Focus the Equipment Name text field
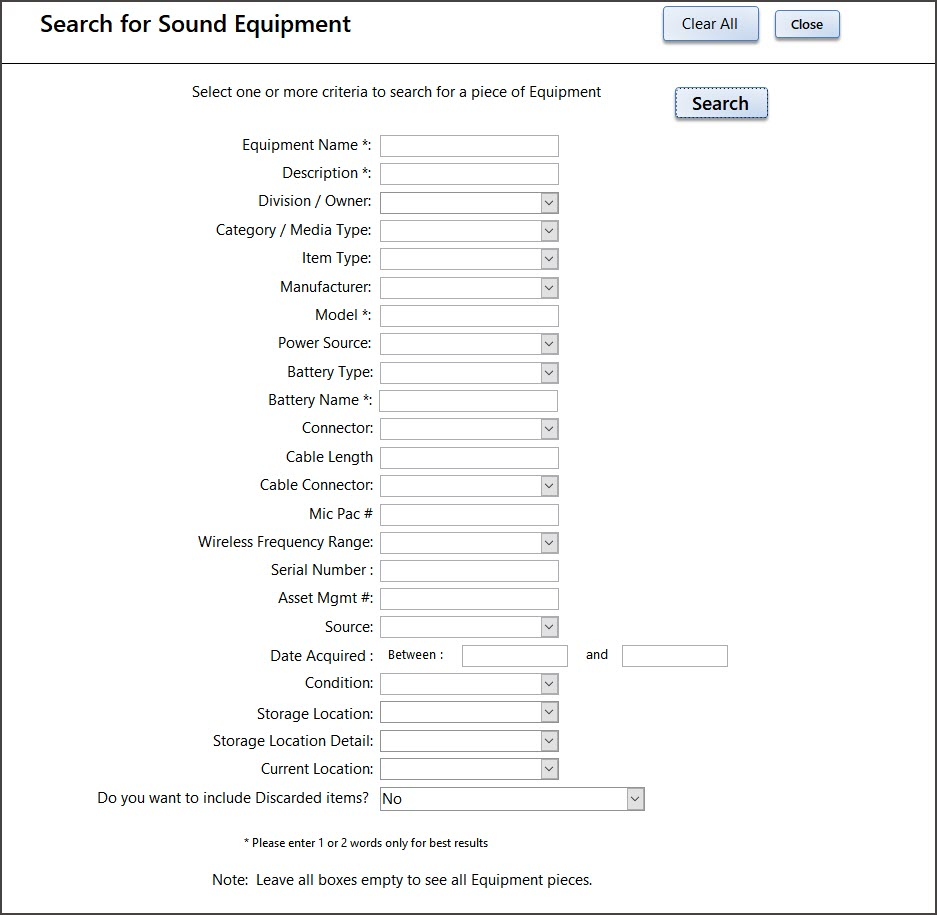The width and height of the screenshot is (937, 915). tap(469, 146)
